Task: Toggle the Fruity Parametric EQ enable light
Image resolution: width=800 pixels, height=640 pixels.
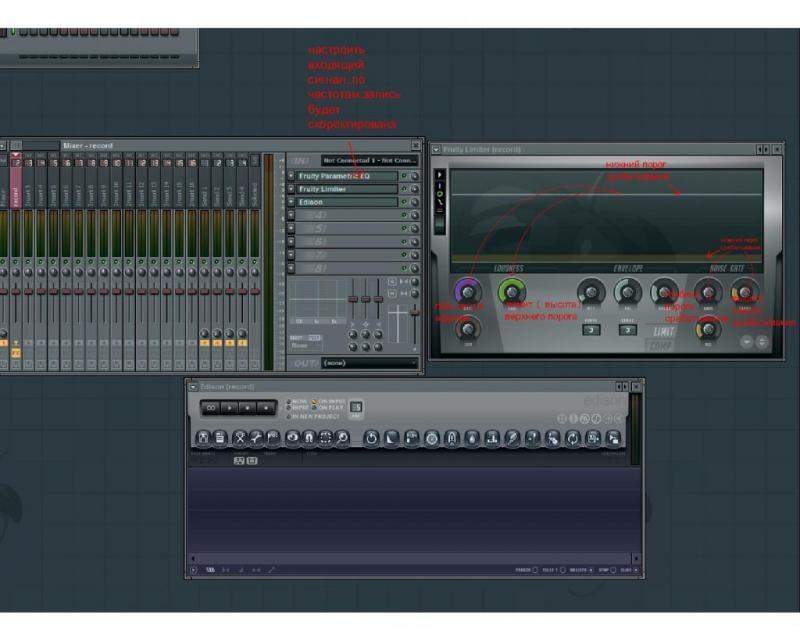Action: point(405,176)
